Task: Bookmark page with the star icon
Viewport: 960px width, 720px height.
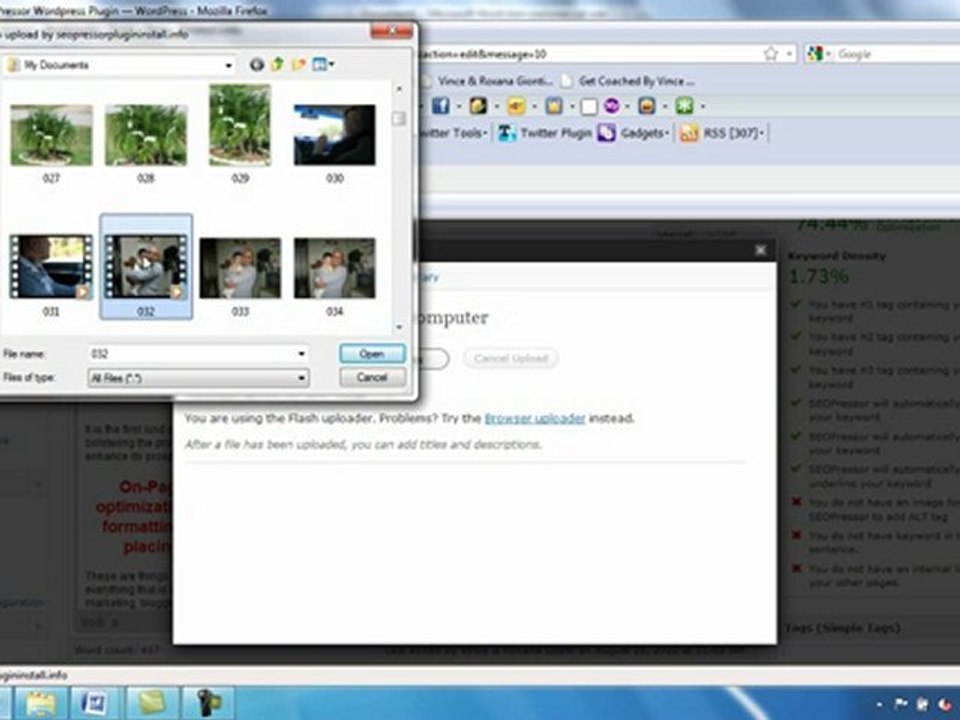Action: click(x=771, y=54)
